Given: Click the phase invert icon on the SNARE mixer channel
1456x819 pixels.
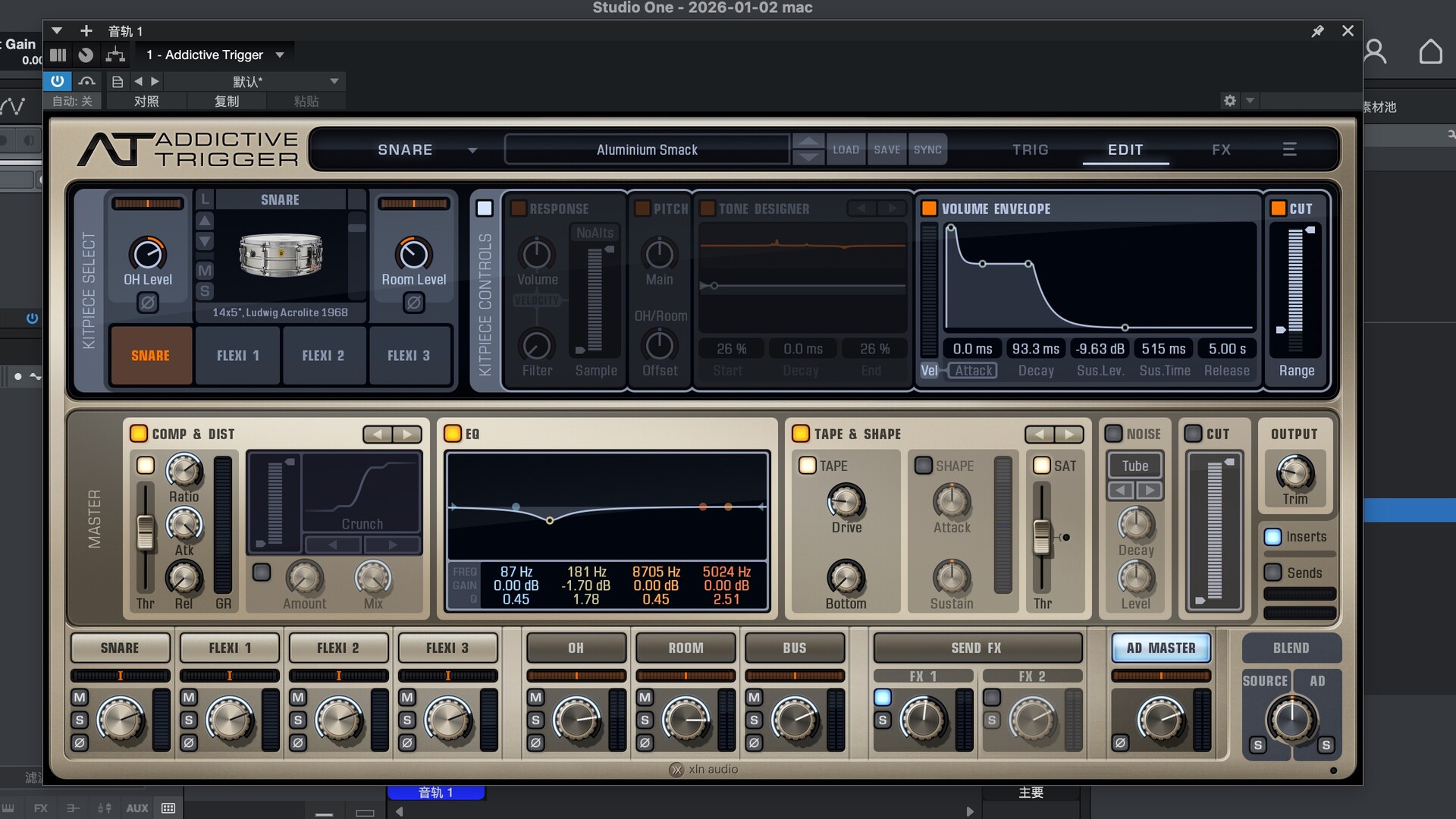Looking at the screenshot, I should click(79, 743).
